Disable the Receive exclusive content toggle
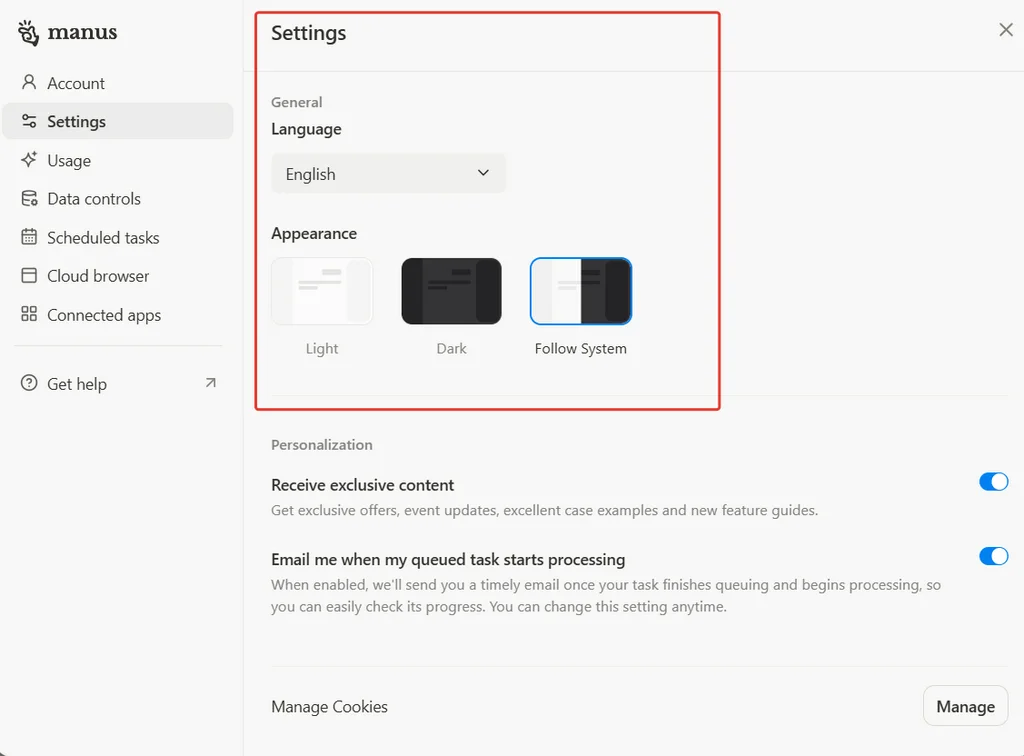 (x=993, y=482)
